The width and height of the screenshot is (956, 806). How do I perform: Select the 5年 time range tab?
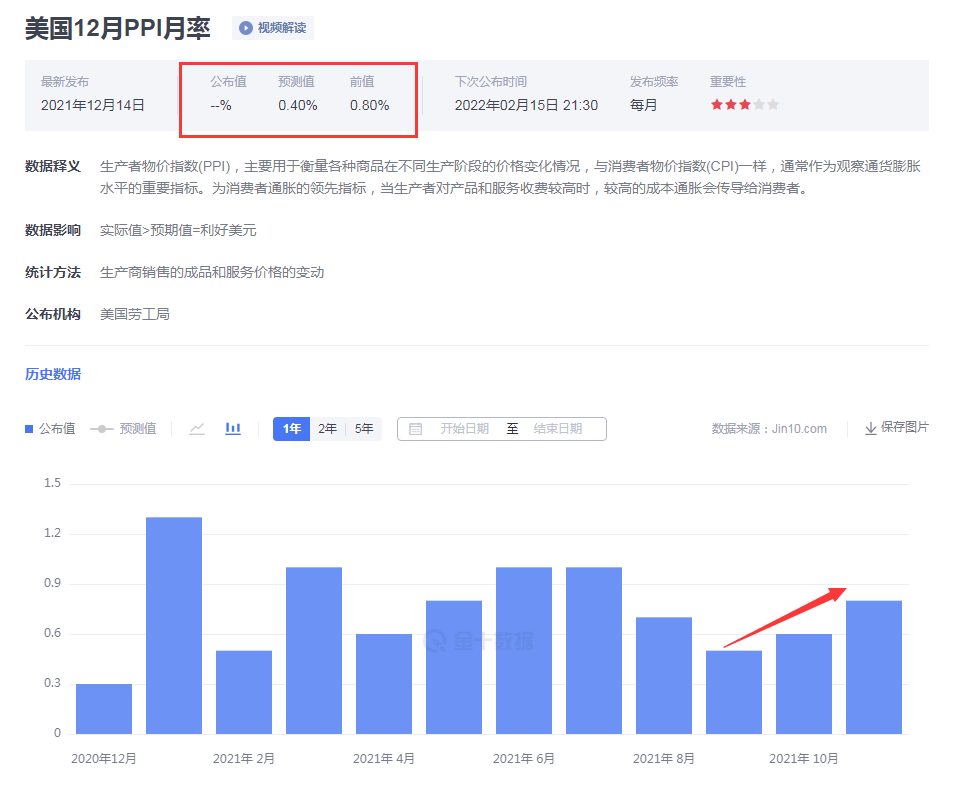click(x=364, y=429)
